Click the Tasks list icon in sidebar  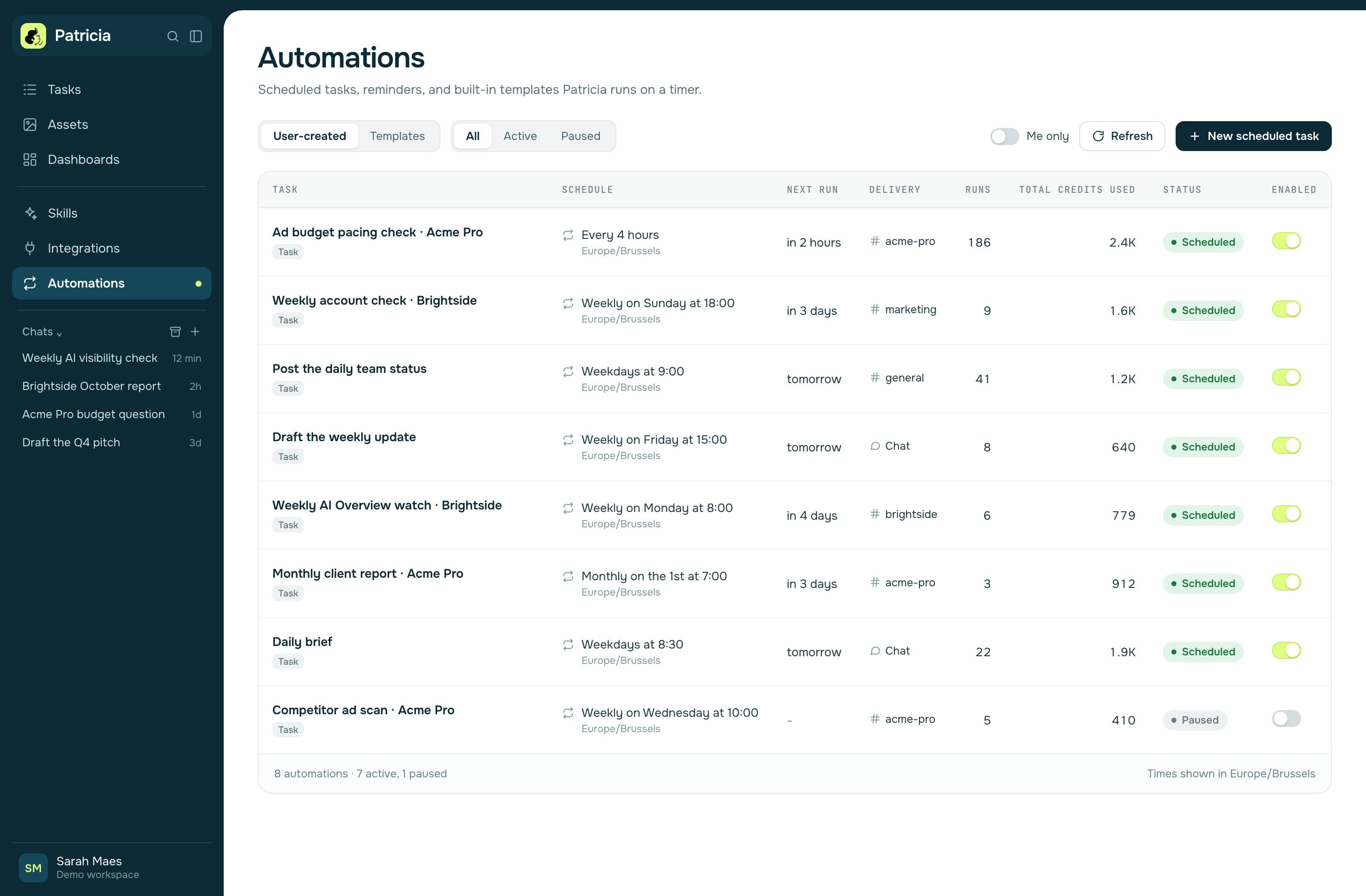point(30,90)
